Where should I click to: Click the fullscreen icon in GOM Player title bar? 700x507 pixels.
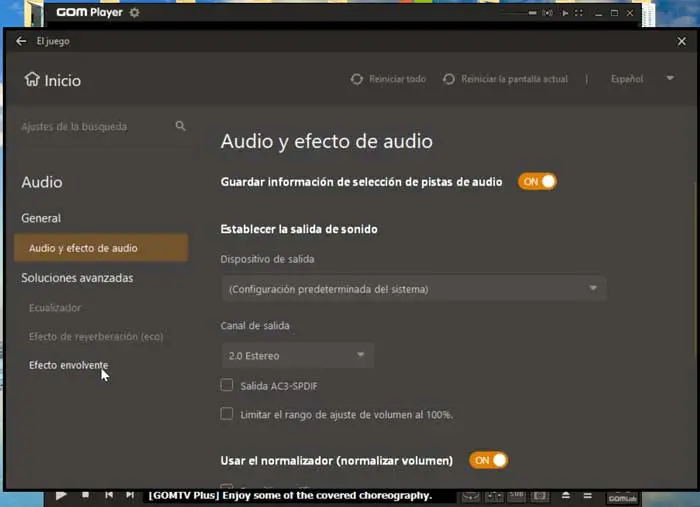coord(579,13)
